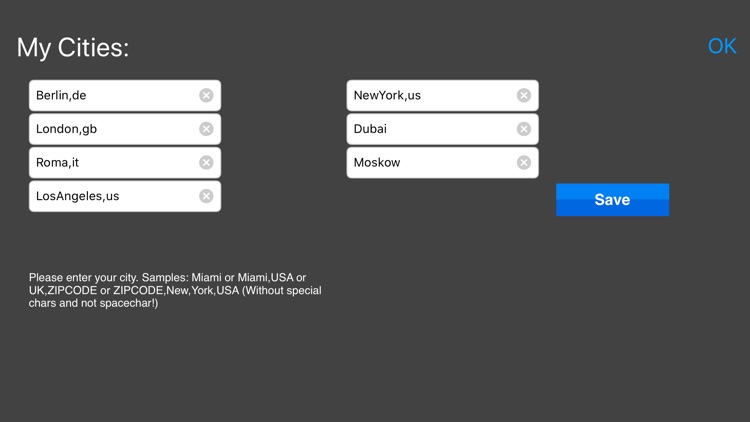Place cursor after Dubai text
This screenshot has width=750, height=422.
pyautogui.click(x=388, y=129)
